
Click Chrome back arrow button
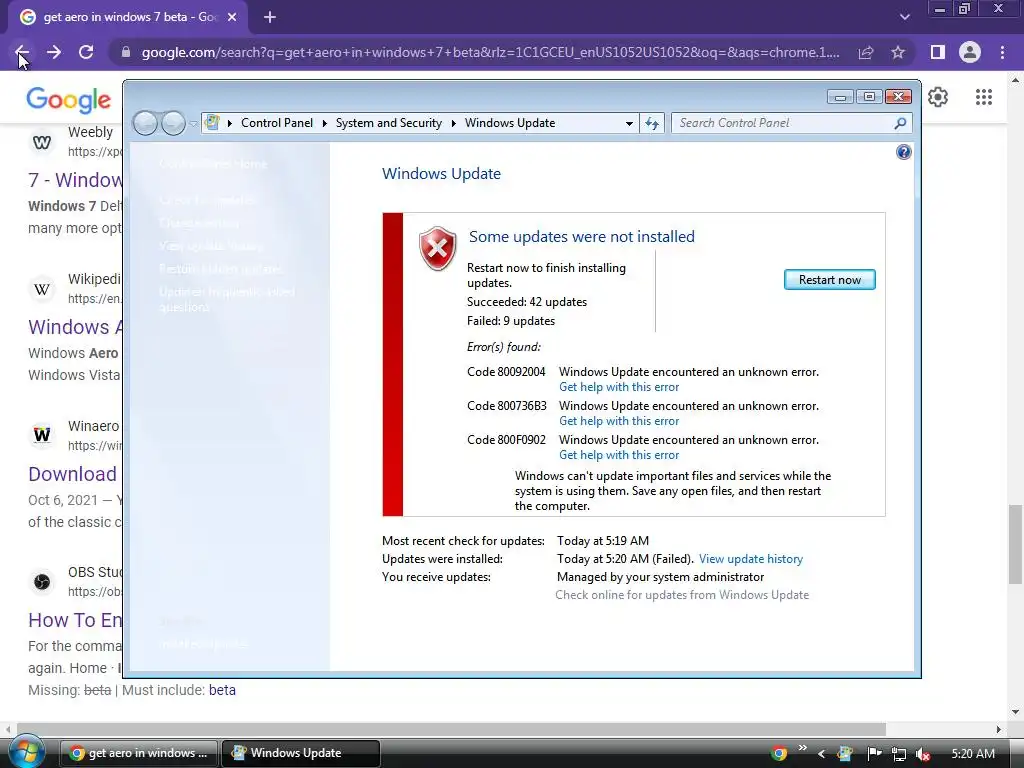point(22,52)
